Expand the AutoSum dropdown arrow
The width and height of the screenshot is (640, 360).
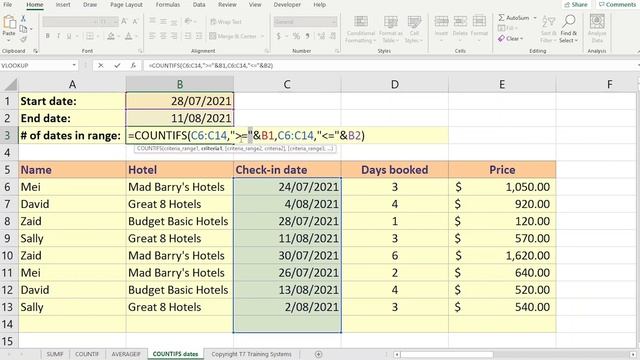pyautogui.click(x=535, y=18)
